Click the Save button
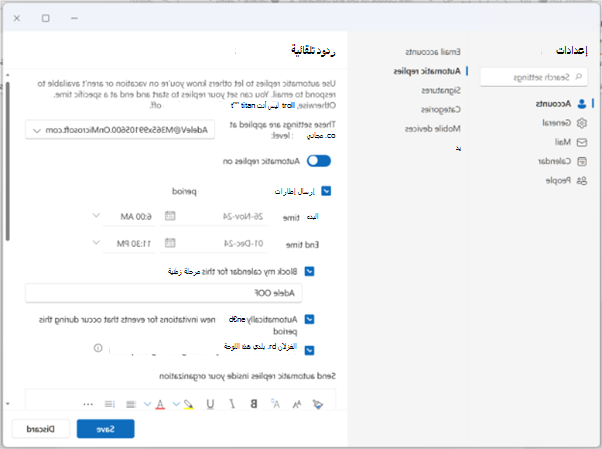602x449 pixels. coord(106,429)
